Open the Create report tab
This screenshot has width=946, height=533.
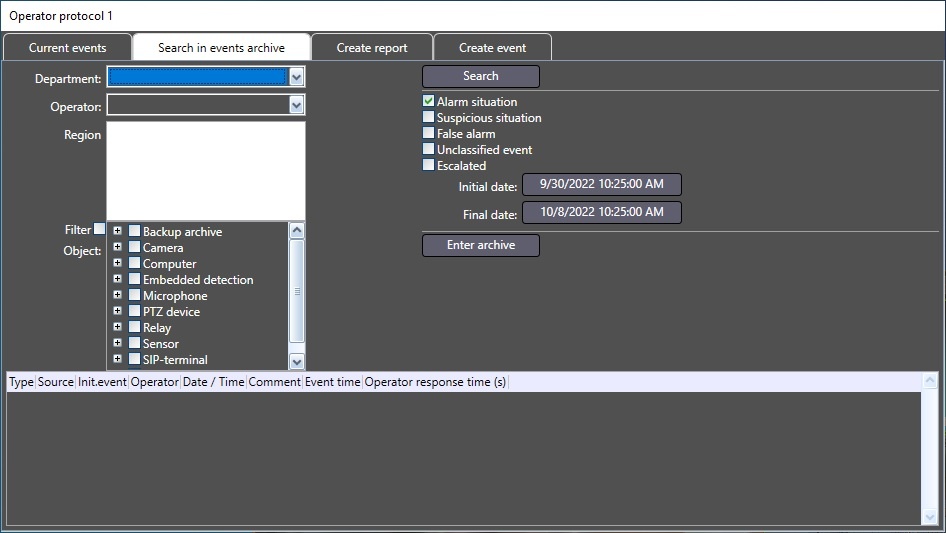pos(372,47)
